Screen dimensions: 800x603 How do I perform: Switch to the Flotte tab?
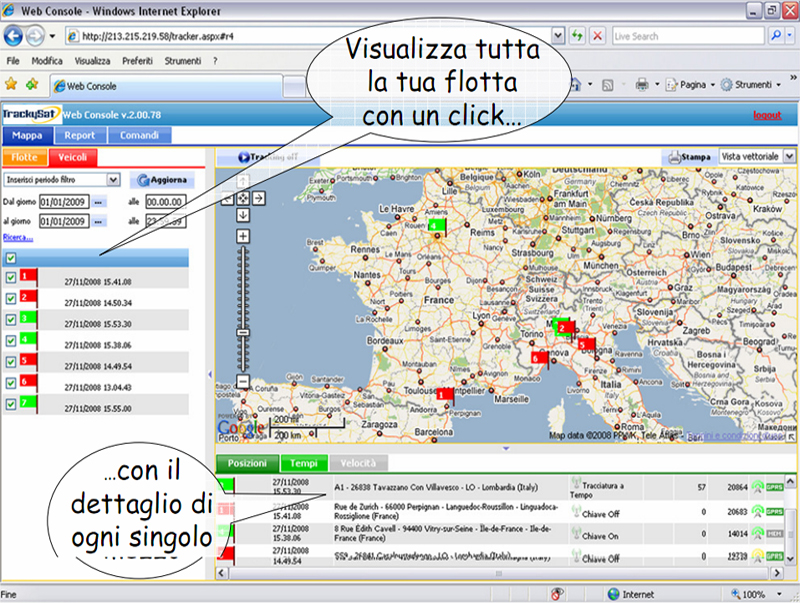24,157
